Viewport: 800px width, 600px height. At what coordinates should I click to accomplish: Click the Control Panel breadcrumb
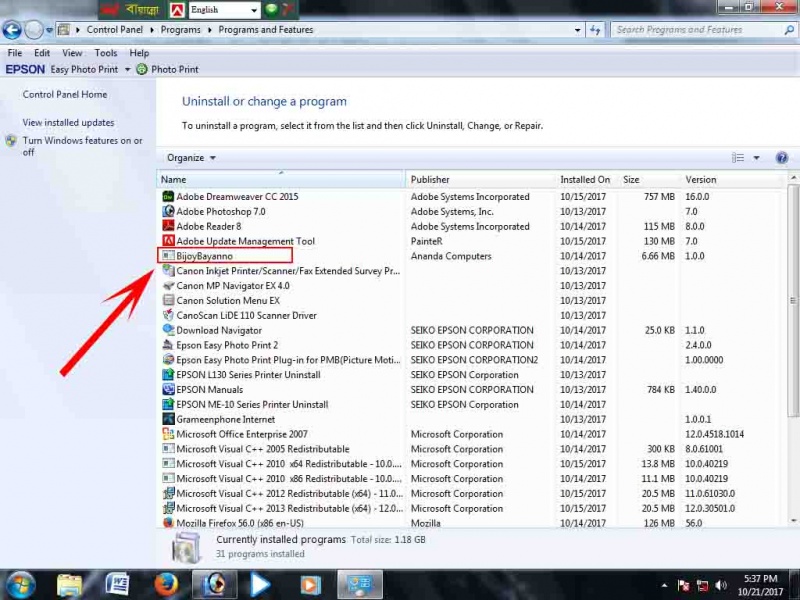click(x=115, y=30)
